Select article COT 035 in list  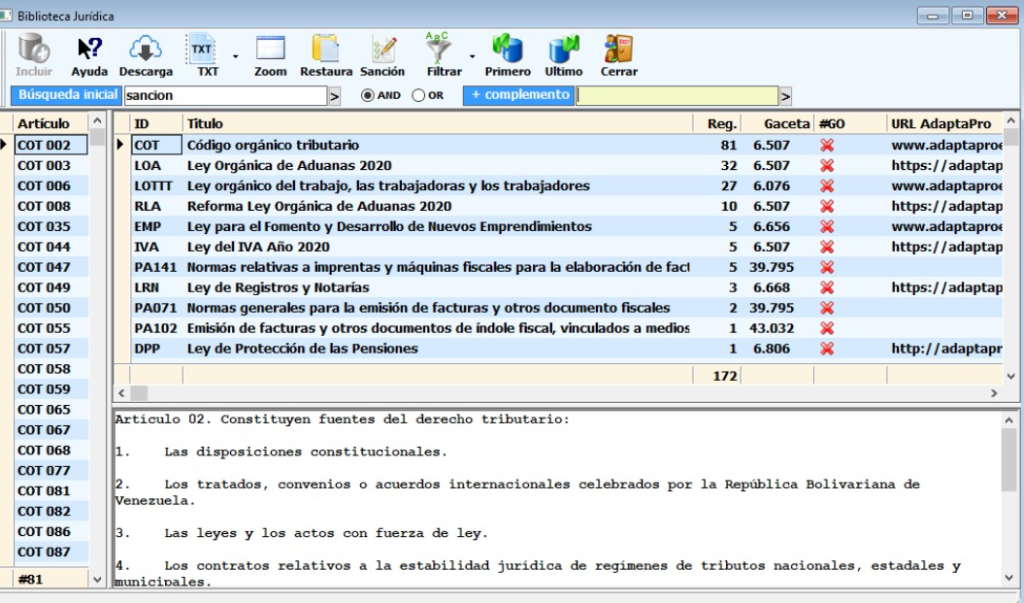44,226
